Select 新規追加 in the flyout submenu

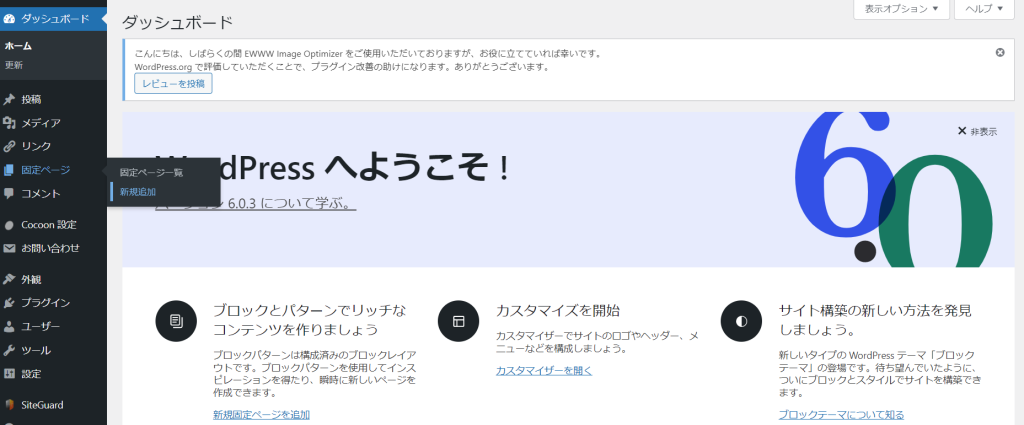tap(138, 191)
